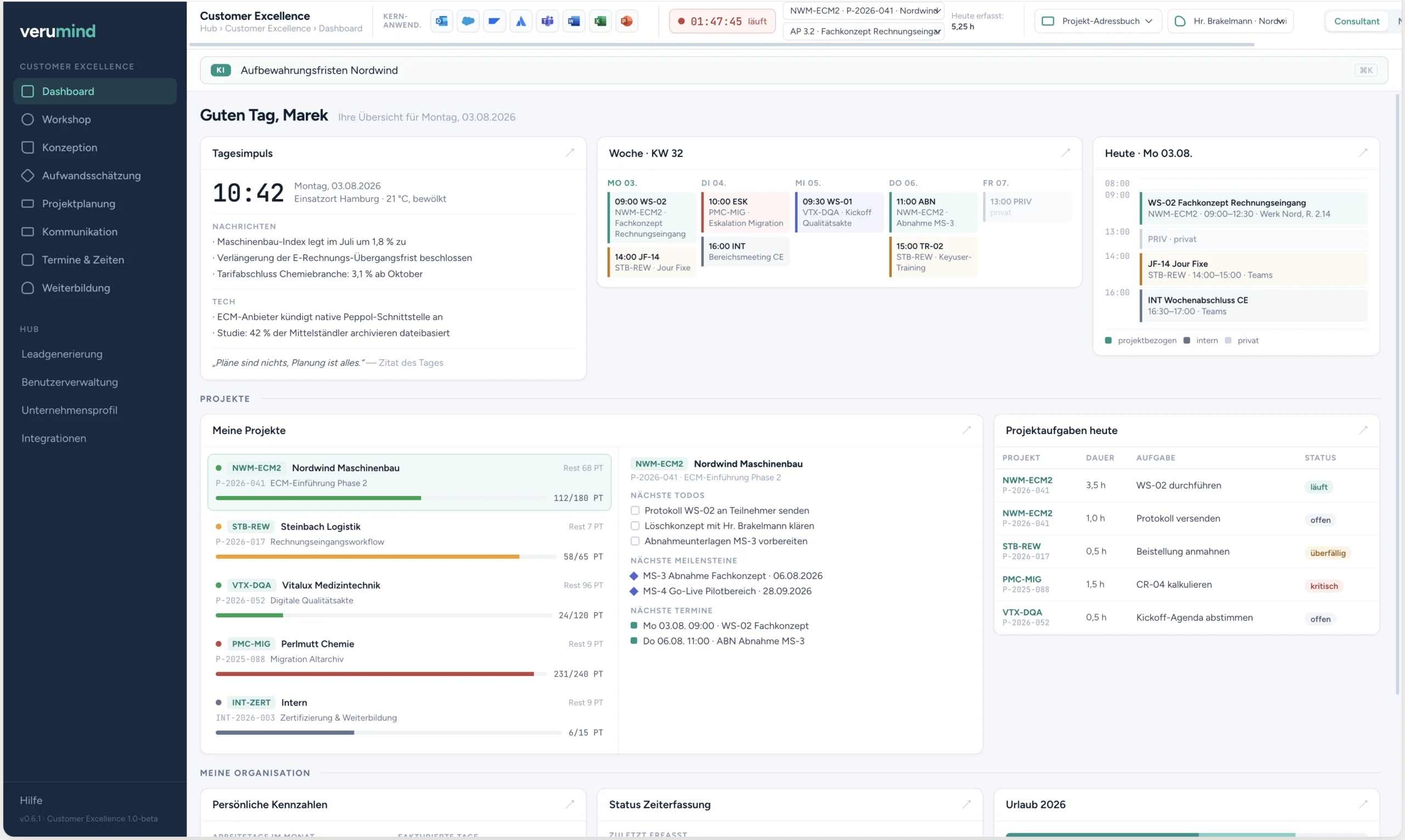The height and width of the screenshot is (840, 1405).
Task: Check 'Löschkonzept mit Hr. Brakelmann klären' todo
Action: point(635,526)
